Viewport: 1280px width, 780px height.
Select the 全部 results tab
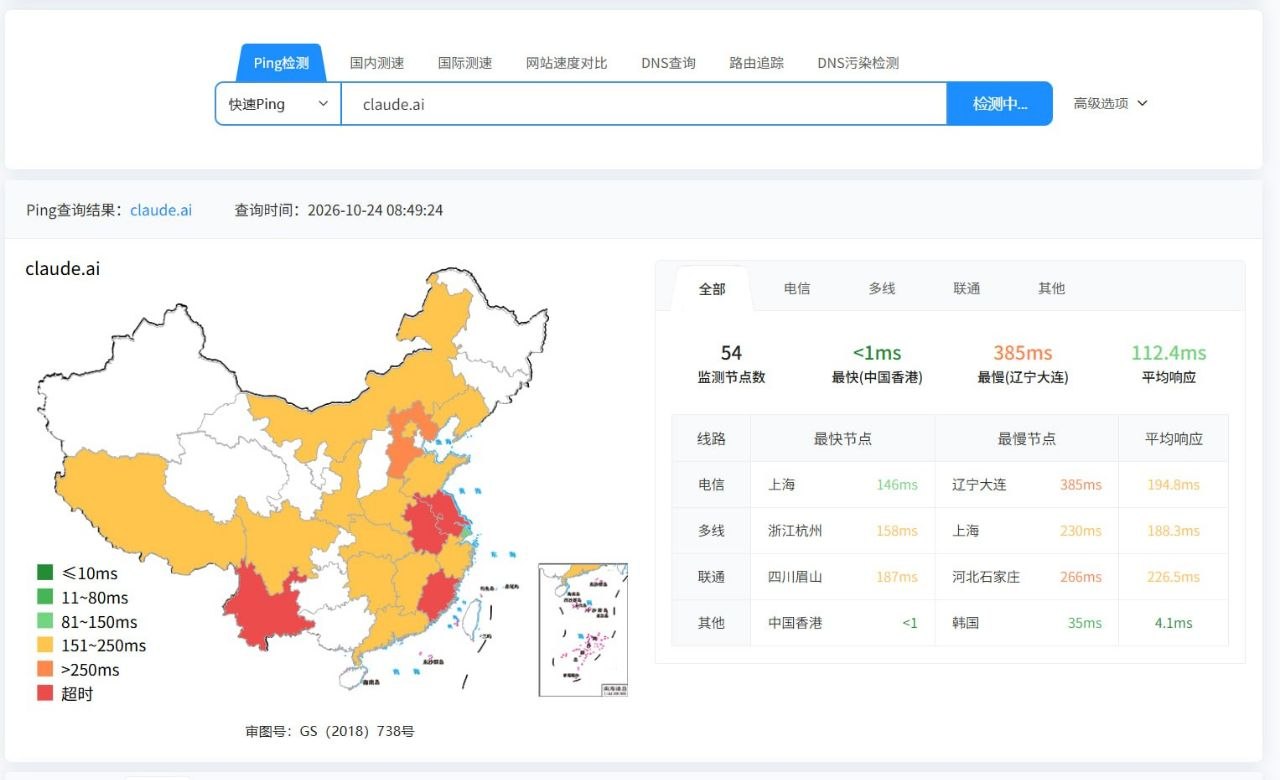pyautogui.click(x=712, y=288)
